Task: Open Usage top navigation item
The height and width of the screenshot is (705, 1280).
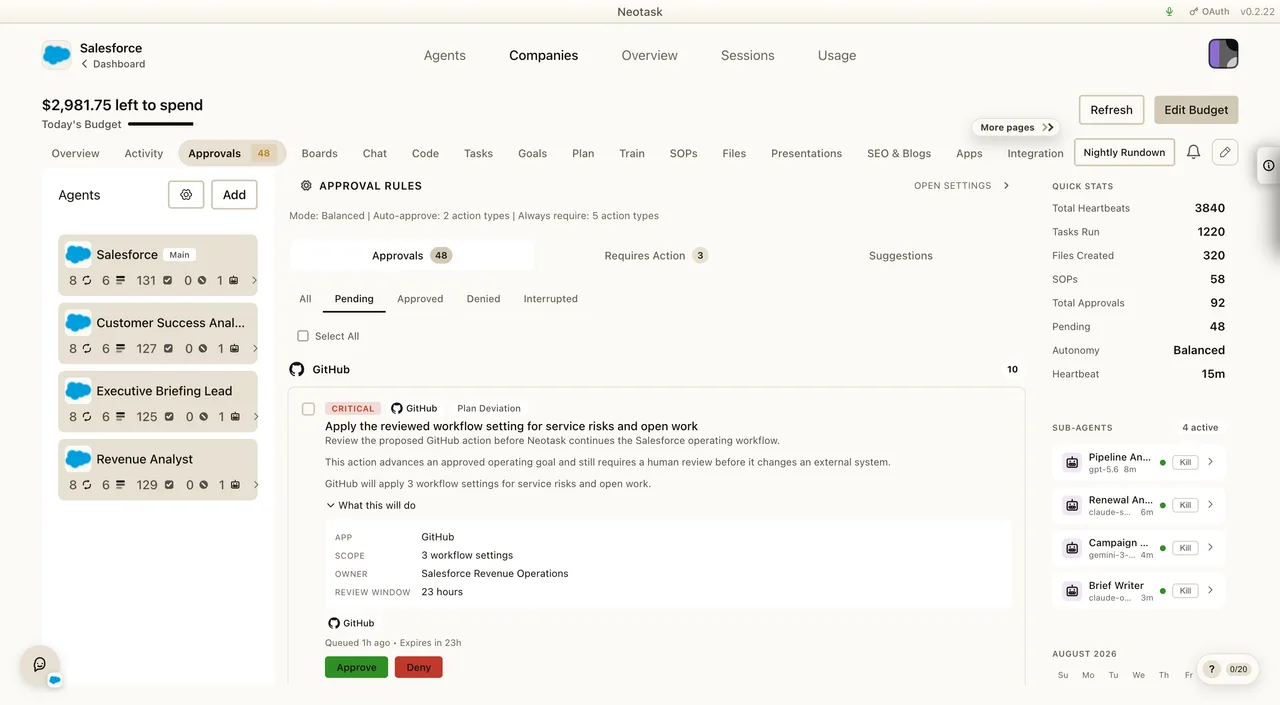Action: point(837,55)
